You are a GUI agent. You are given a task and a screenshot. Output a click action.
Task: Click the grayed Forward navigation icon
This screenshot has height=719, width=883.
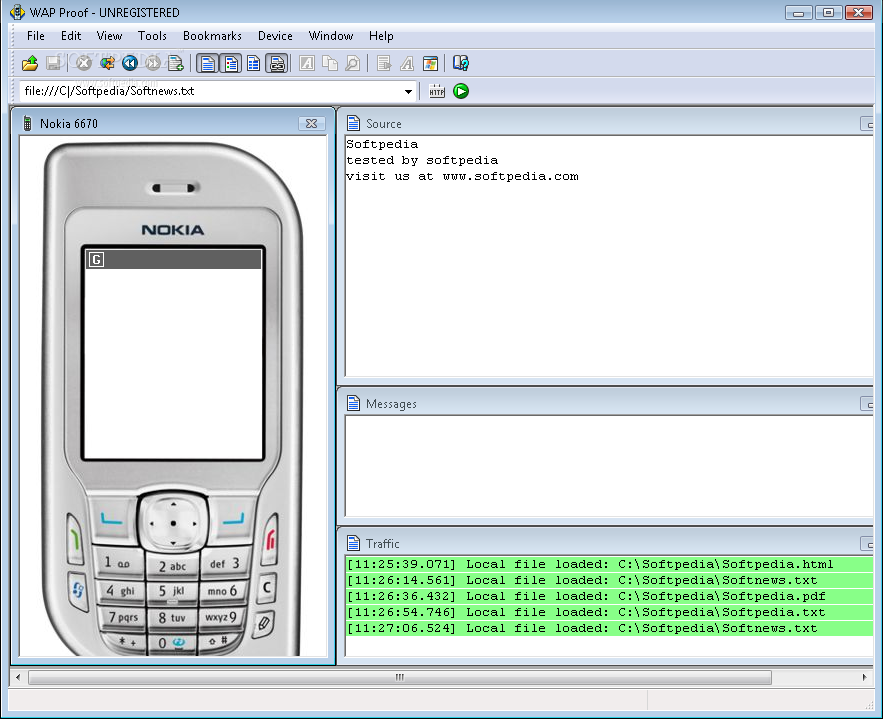[153, 63]
